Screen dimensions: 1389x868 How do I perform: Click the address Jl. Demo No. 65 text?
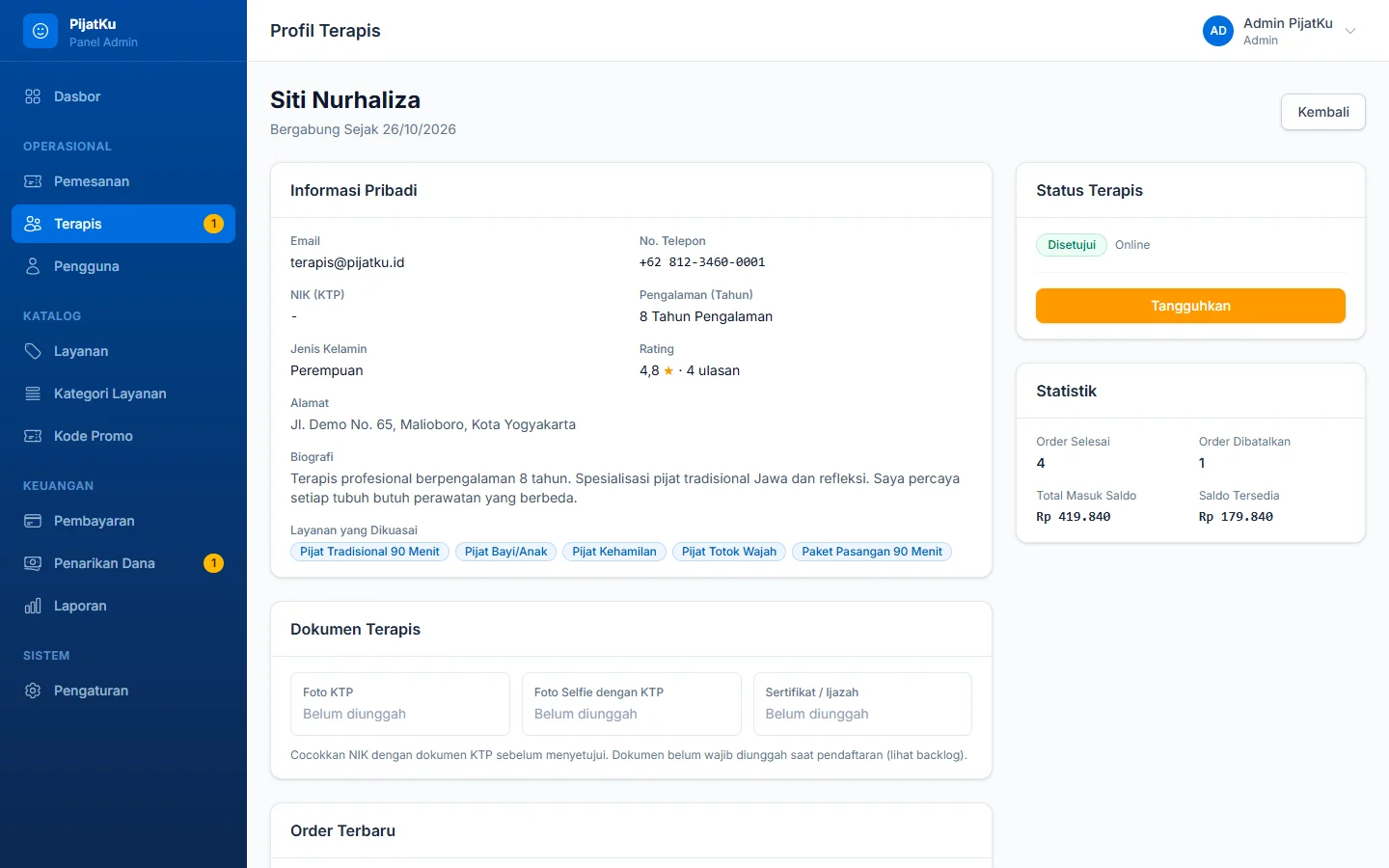[433, 424]
